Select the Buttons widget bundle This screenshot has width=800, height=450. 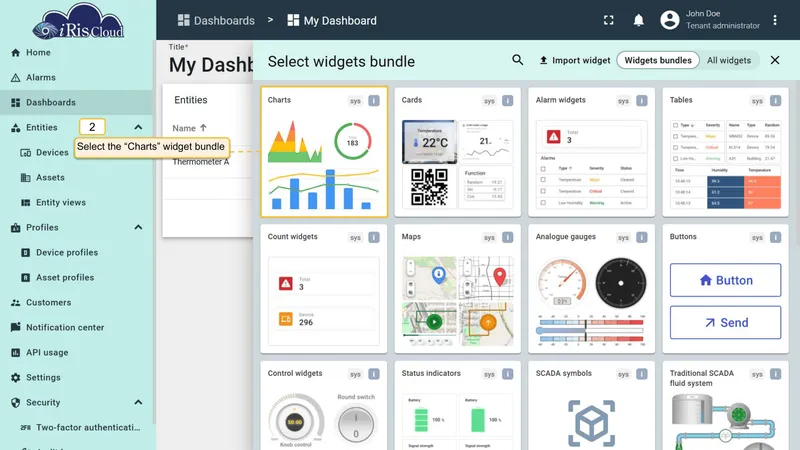[x=726, y=289]
